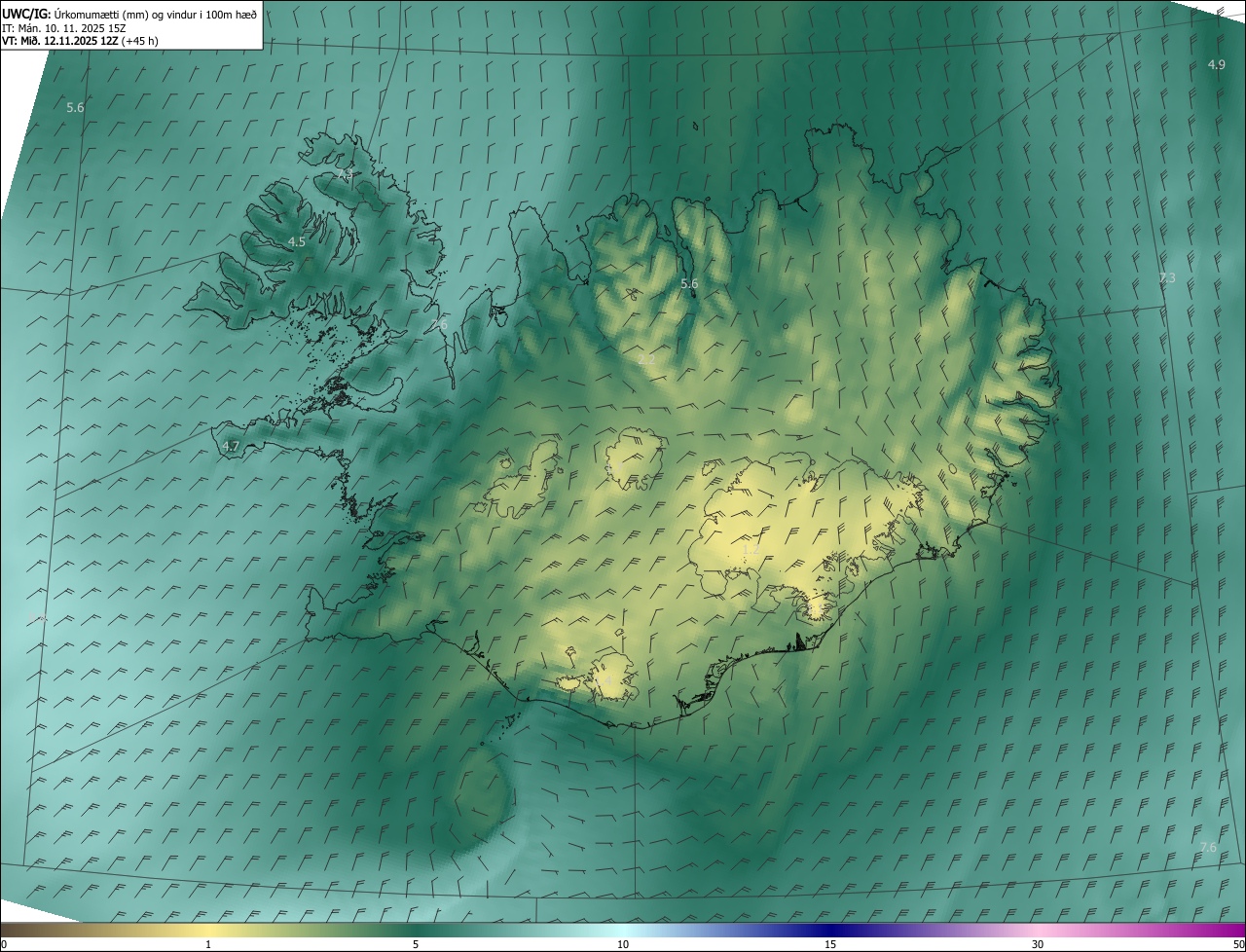
Task: Click the 7.3 value off the east coast
Action: [1167, 278]
